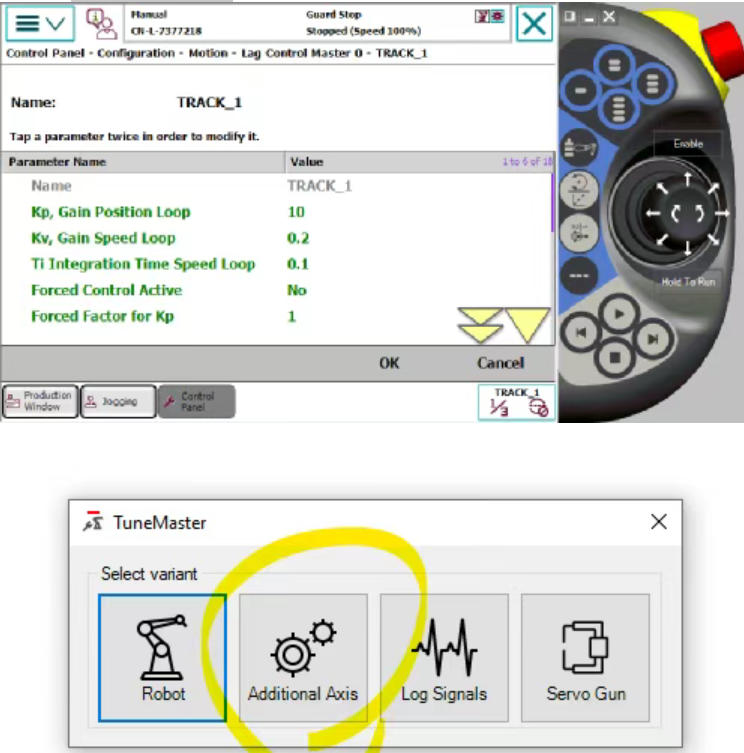
Task: Switch to the Production Window tab
Action: click(40, 401)
